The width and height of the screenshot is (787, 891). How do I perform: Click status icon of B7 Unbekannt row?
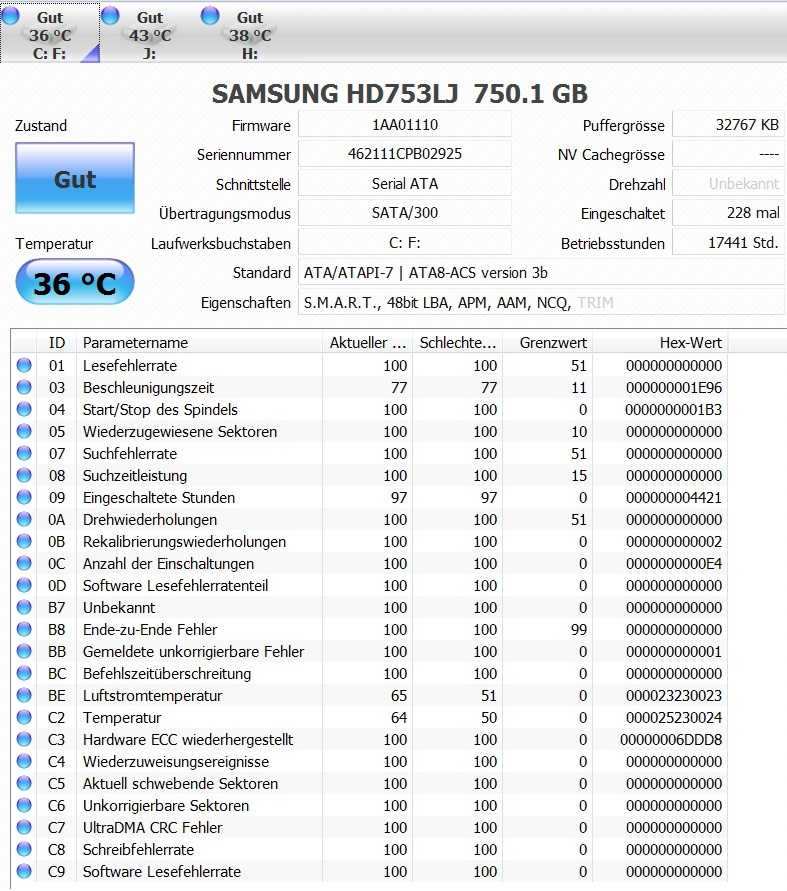click(24, 607)
